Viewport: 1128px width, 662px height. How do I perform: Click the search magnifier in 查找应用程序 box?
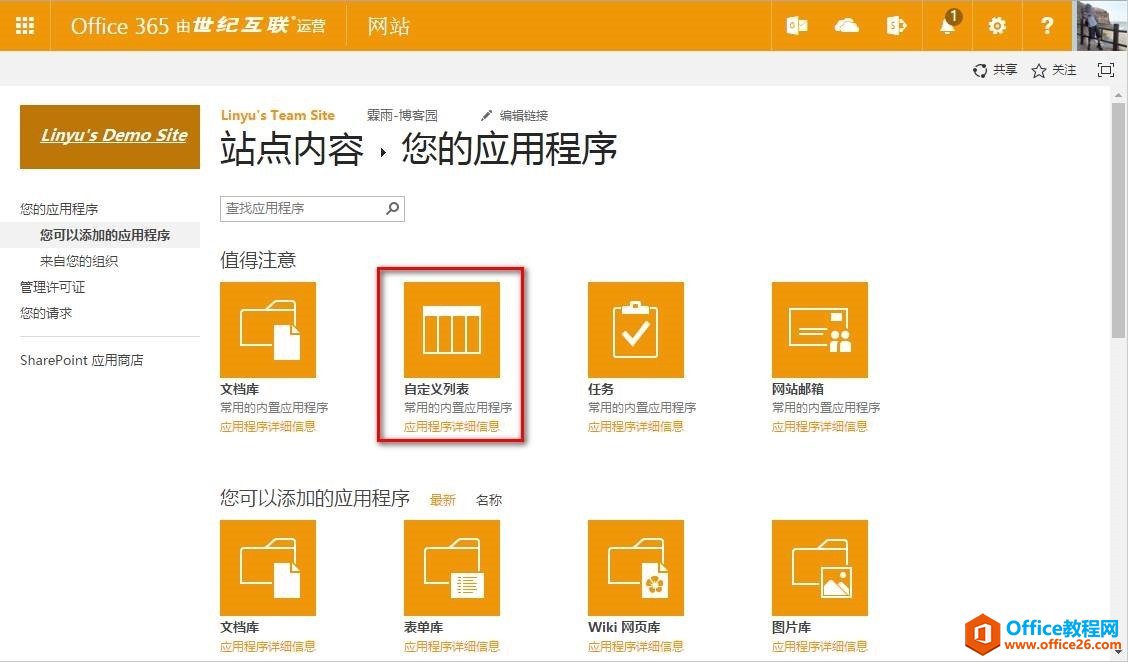[x=393, y=208]
